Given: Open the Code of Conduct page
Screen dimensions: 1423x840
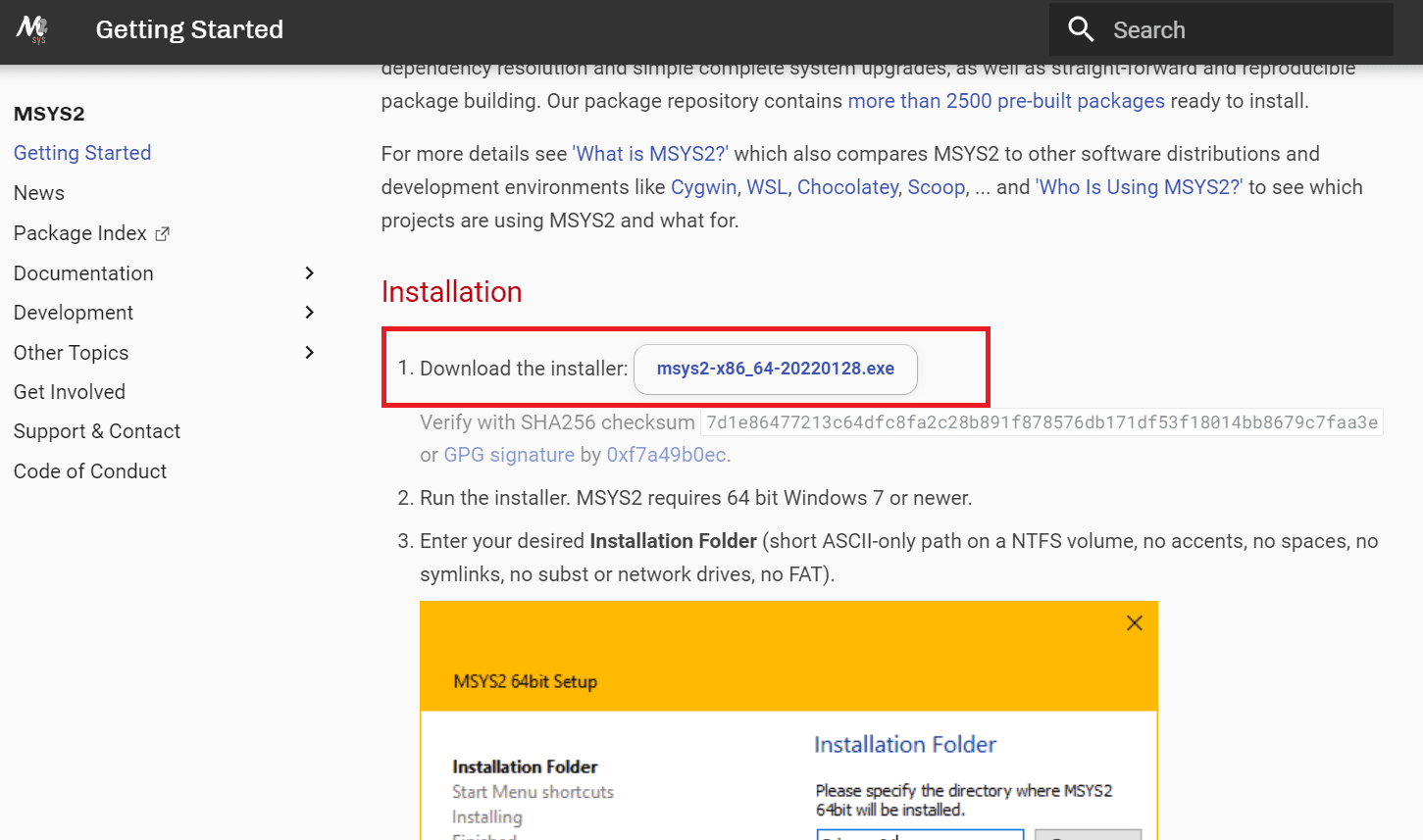Looking at the screenshot, I should [90, 471].
